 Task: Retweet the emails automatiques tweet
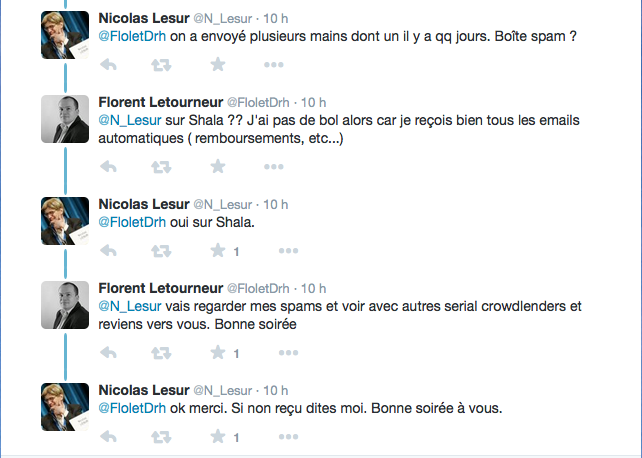(160, 166)
